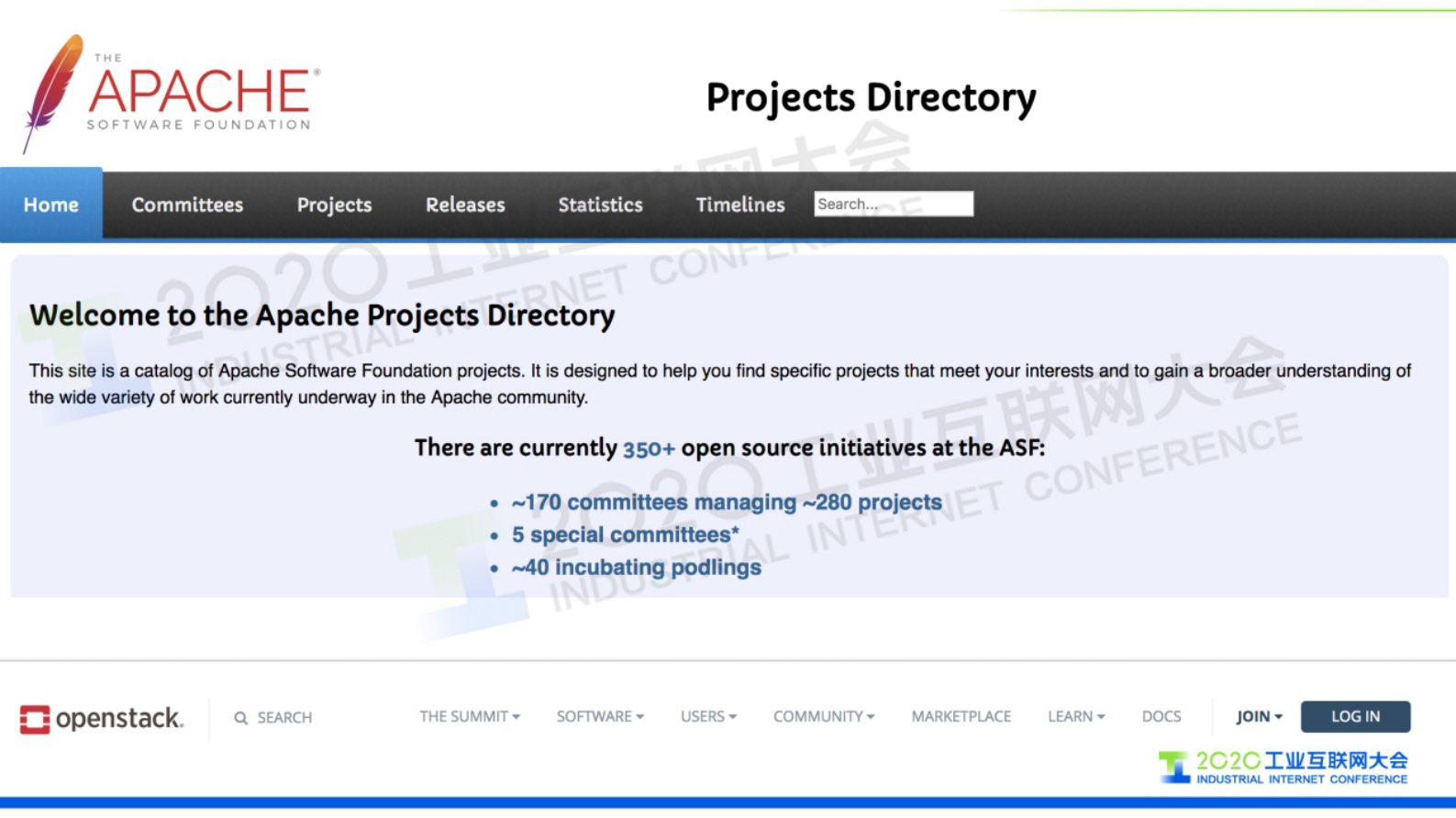The image size is (1456, 818).
Task: Open the 40 incubating podlings link
Action: [637, 568]
